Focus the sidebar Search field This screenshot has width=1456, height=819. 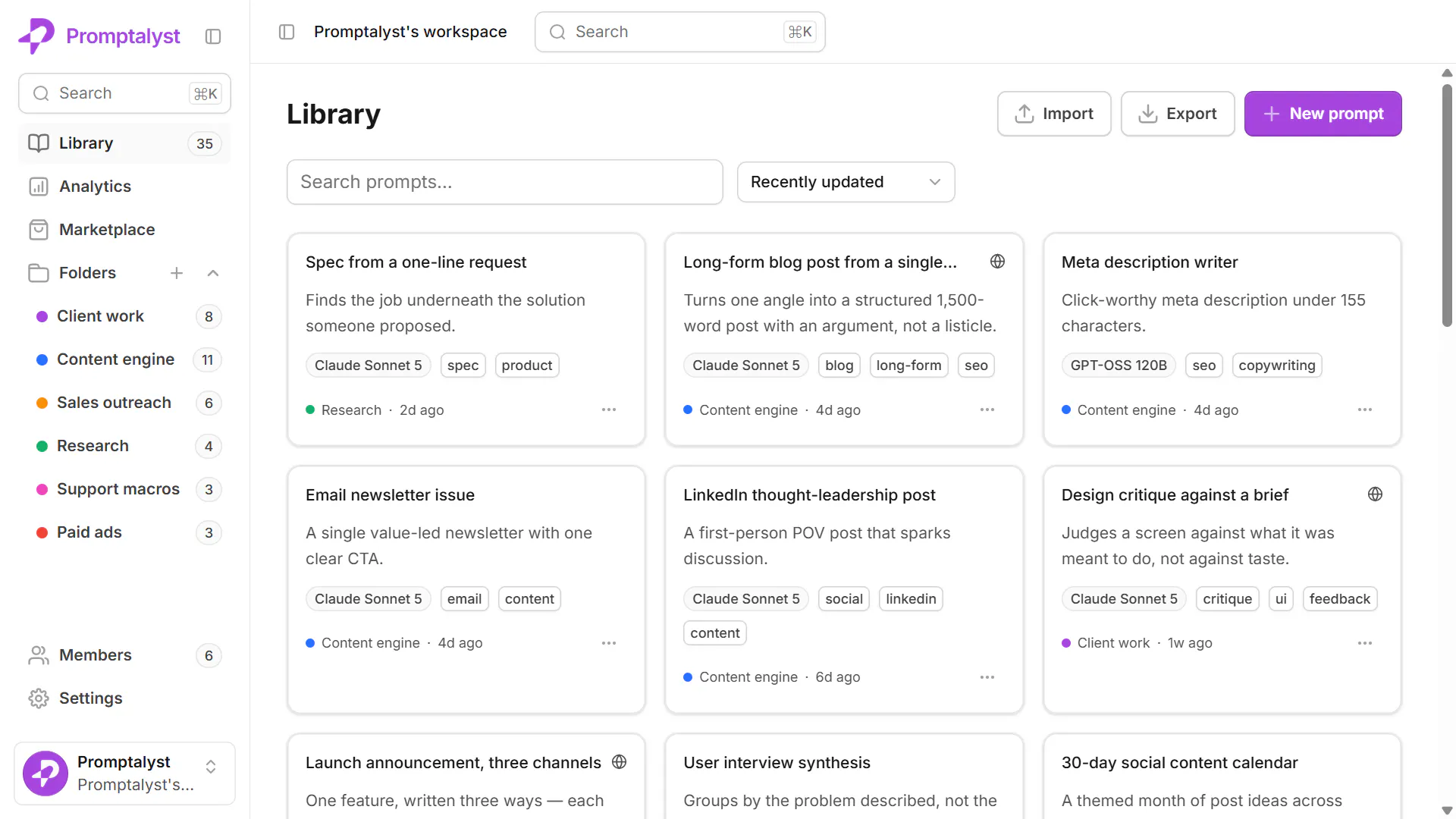[x=124, y=93]
